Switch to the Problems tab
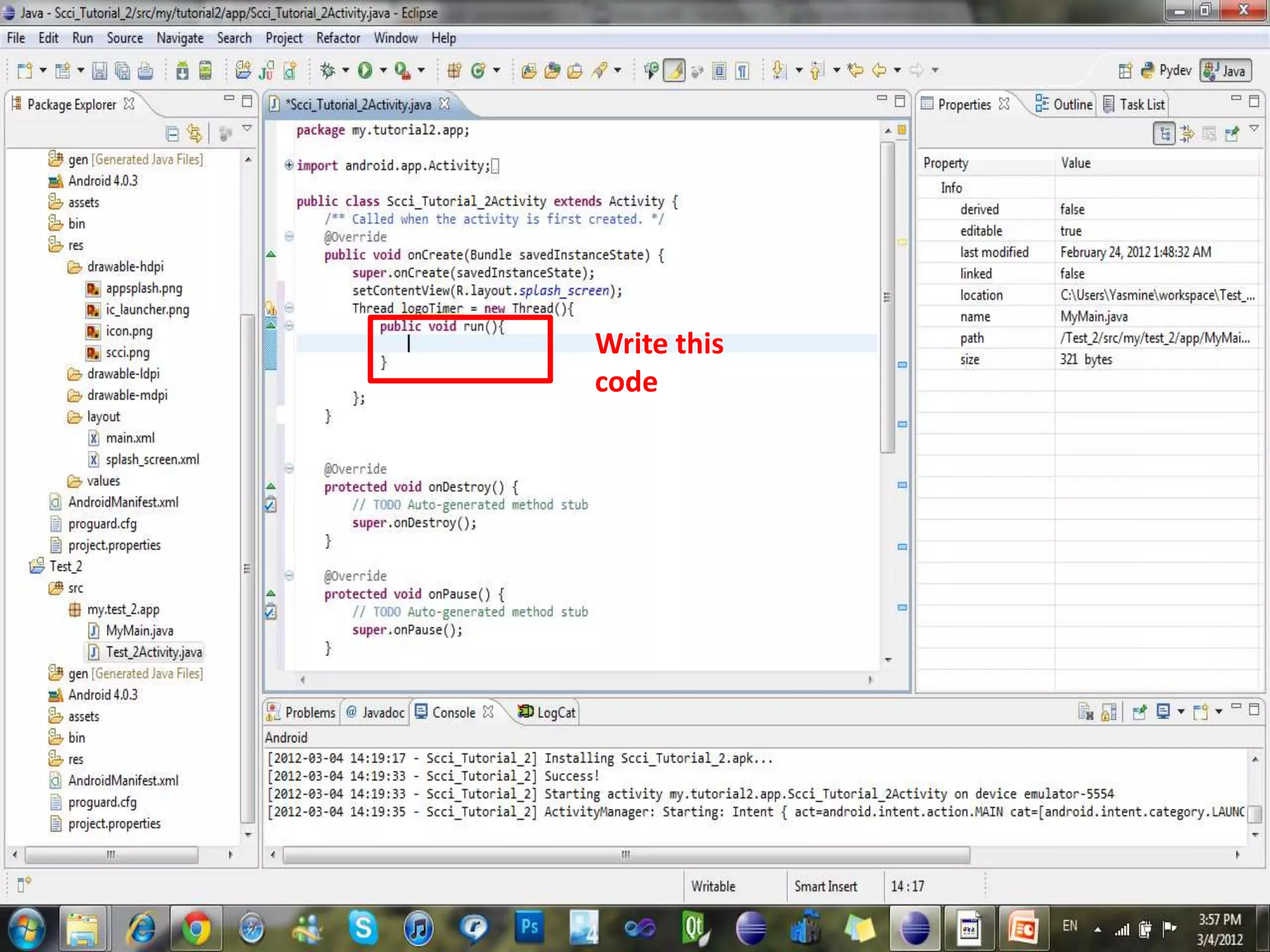This screenshot has width=1270, height=952. (x=301, y=712)
